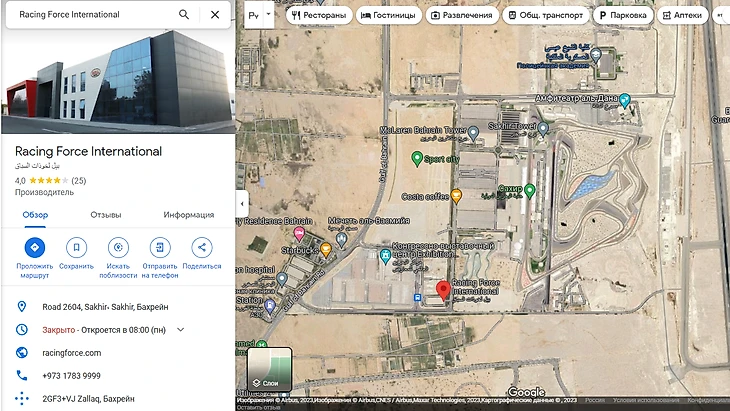Viewport: 730px width, 411px height.
Task: Open the Информация tab
Action: [189, 215]
